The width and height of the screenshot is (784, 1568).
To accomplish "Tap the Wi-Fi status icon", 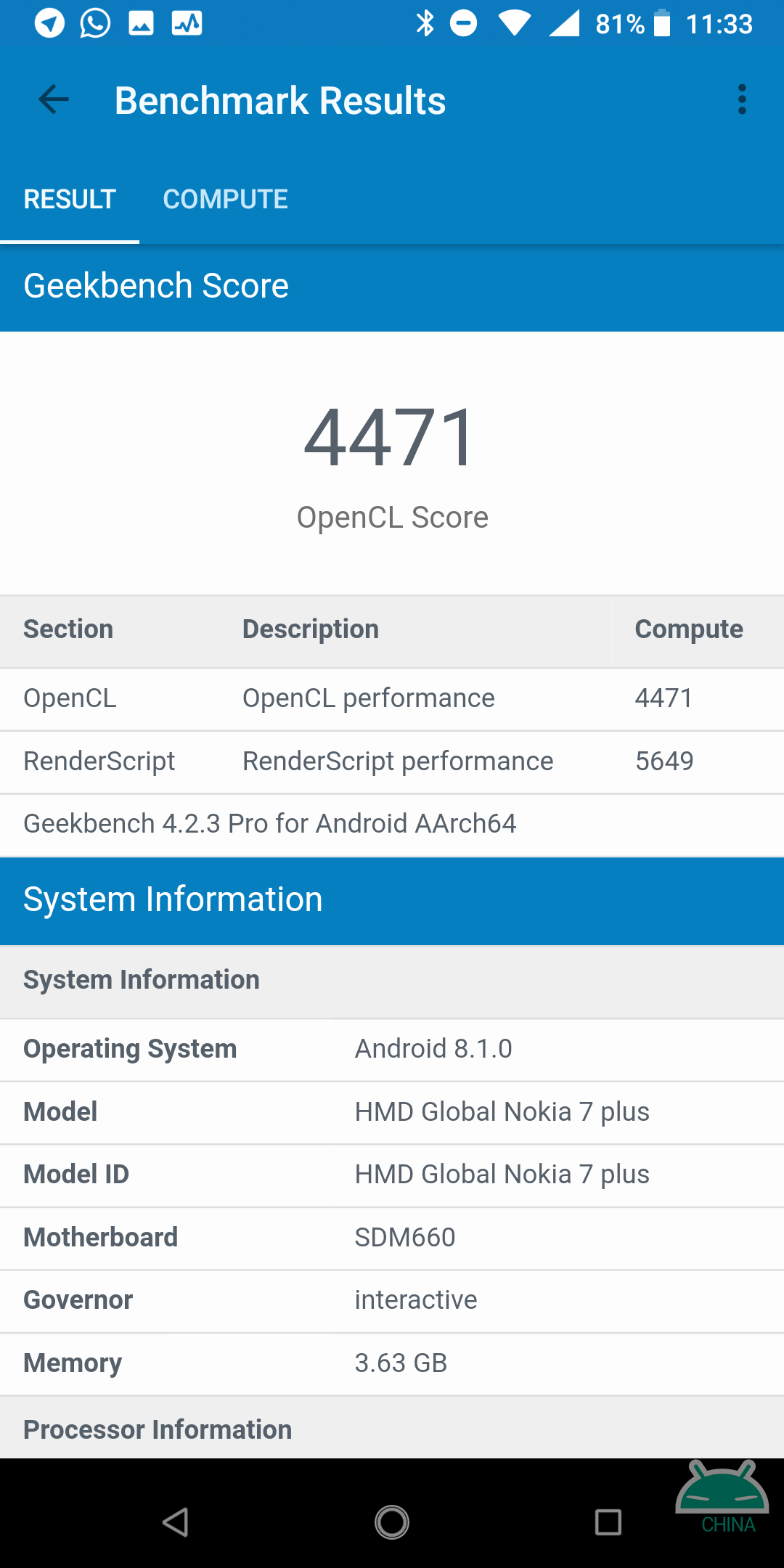I will [x=515, y=23].
